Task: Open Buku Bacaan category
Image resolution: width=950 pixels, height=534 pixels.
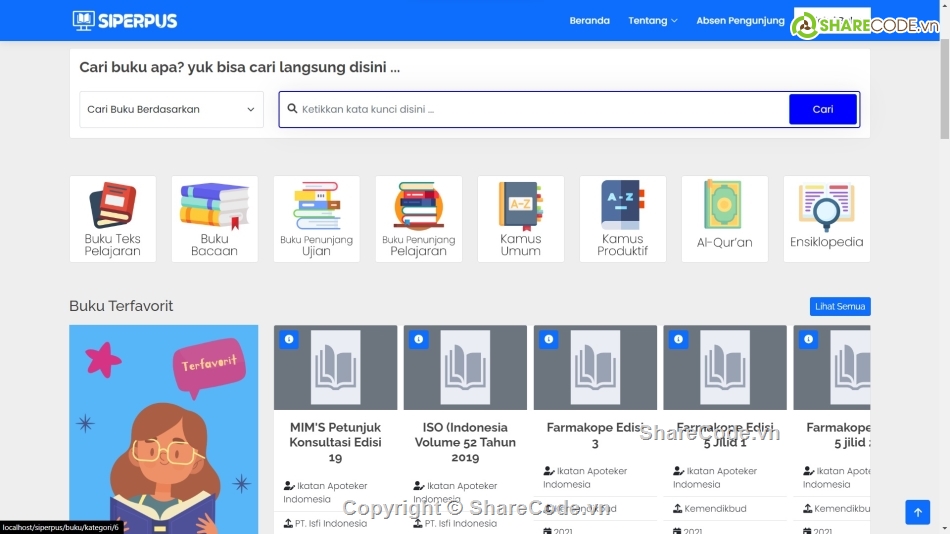Action: coord(214,219)
